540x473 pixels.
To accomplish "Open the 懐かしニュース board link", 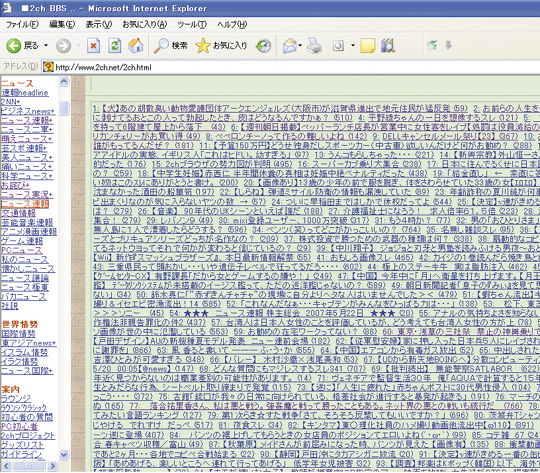I will [x=28, y=269].
